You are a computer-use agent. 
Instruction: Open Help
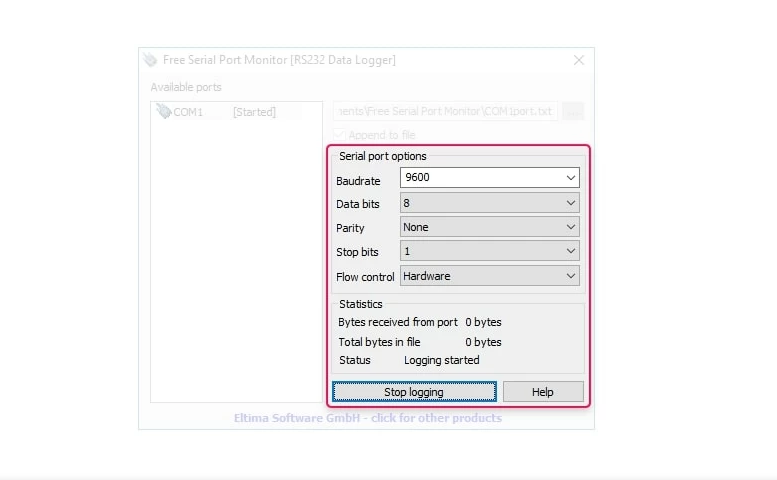[543, 392]
